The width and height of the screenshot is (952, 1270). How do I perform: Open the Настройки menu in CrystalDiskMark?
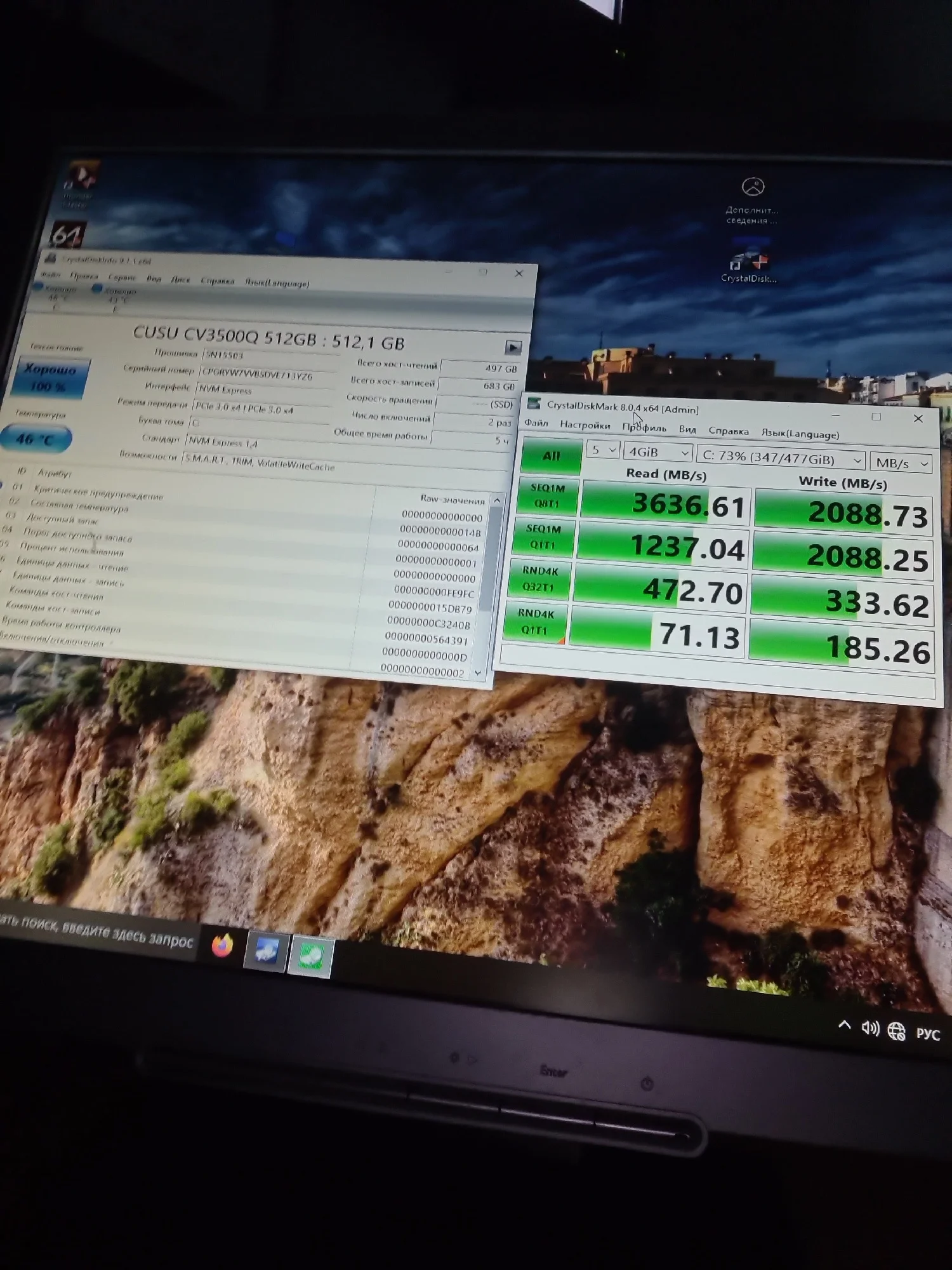tap(585, 425)
